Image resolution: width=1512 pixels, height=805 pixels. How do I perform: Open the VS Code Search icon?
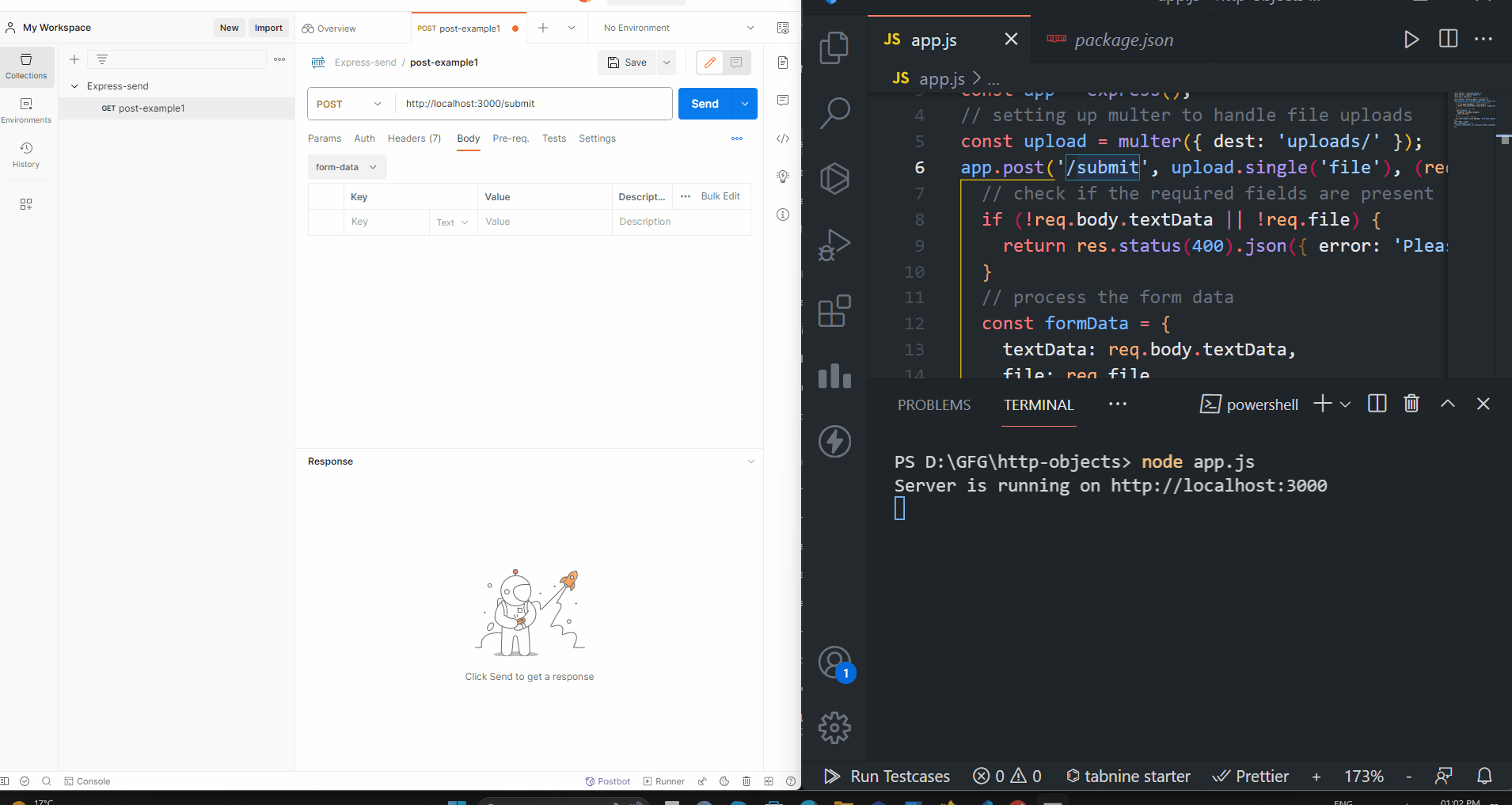pos(834,112)
